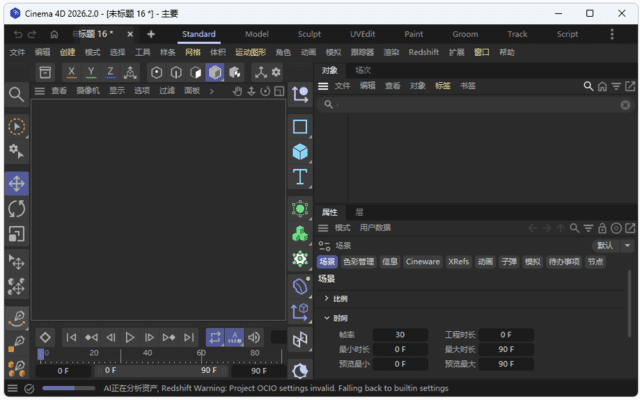Switch to the 层 tab
The width and height of the screenshot is (640, 400).
pyautogui.click(x=359, y=212)
